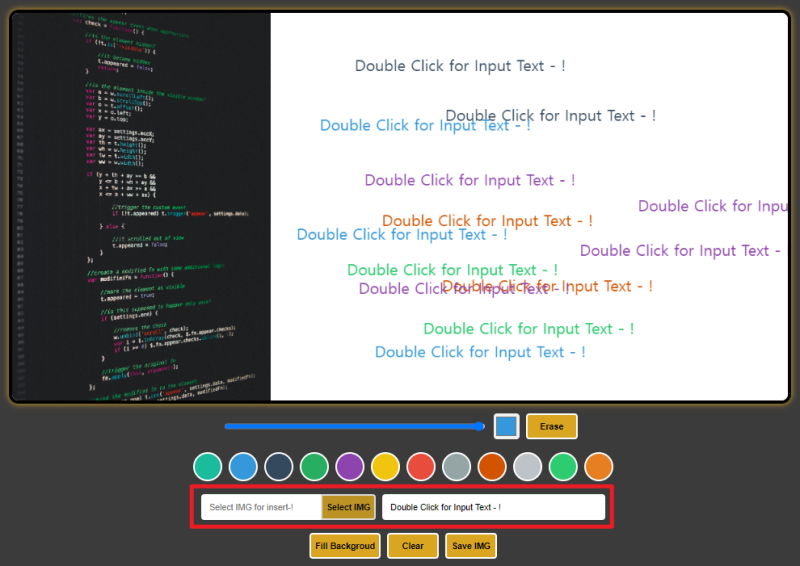Select the yellow color circle

point(385,466)
